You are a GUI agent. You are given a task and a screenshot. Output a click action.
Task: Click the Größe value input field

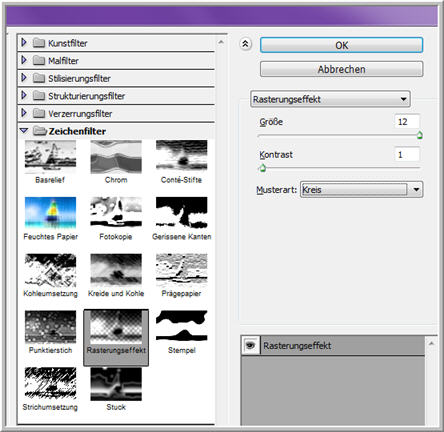click(407, 122)
